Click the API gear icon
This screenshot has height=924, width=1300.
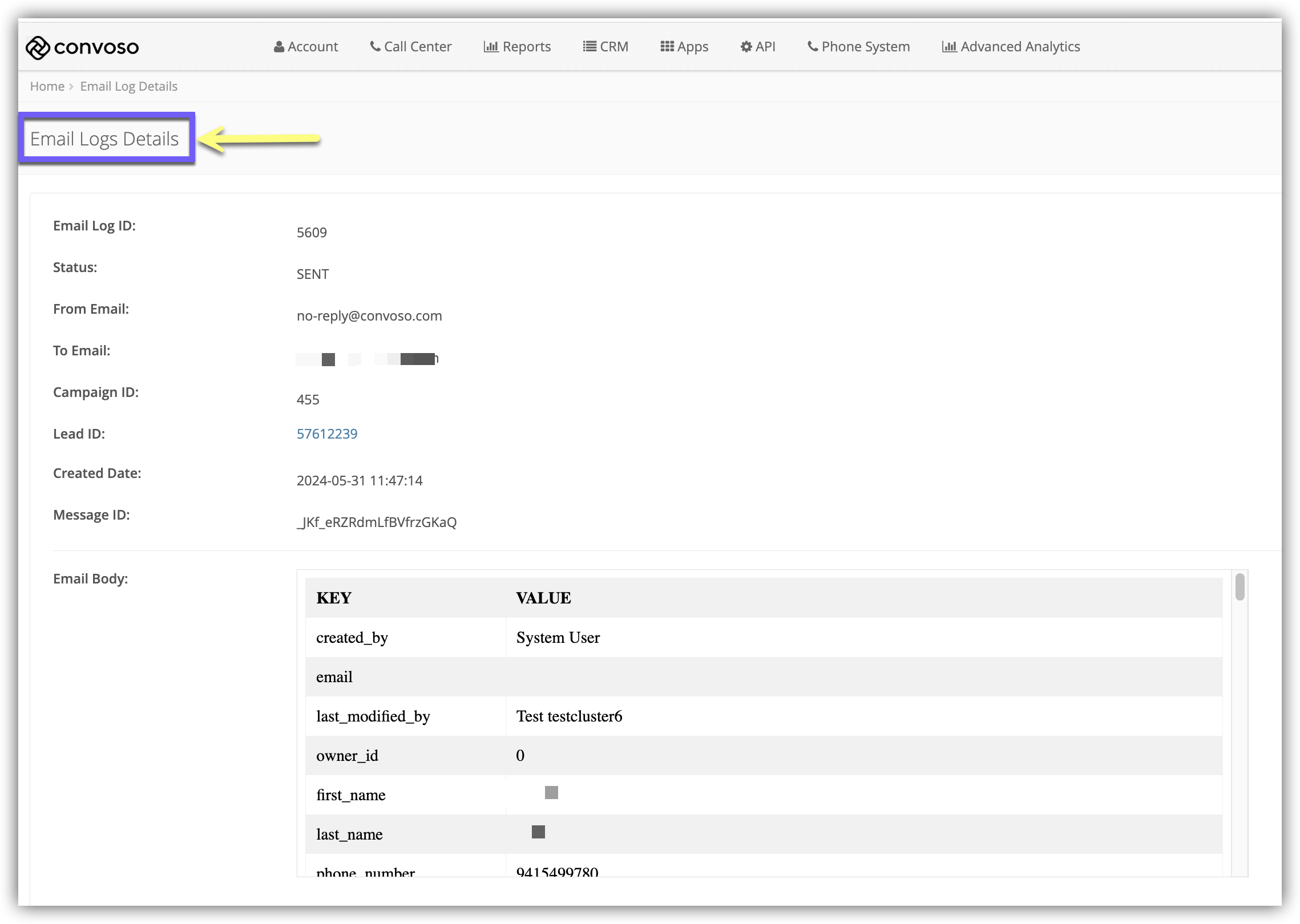click(x=746, y=47)
